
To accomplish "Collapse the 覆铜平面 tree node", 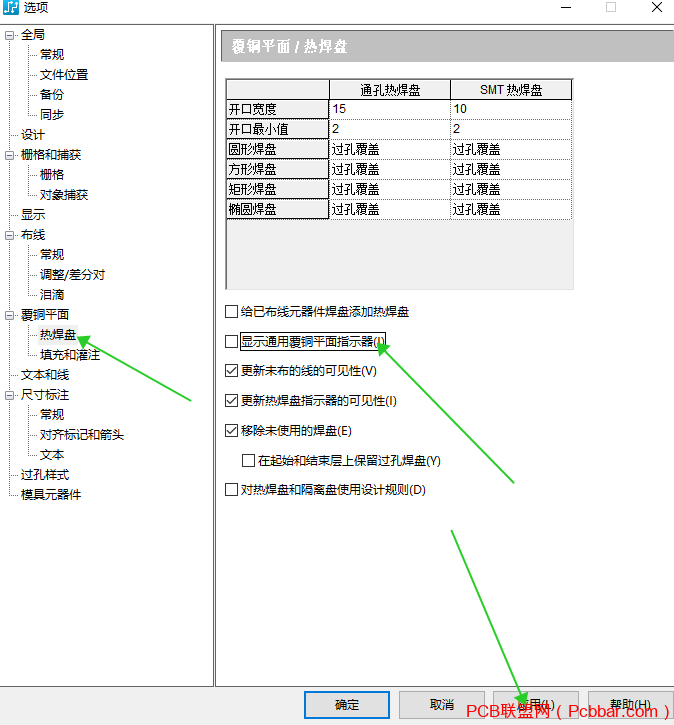I will [10, 315].
